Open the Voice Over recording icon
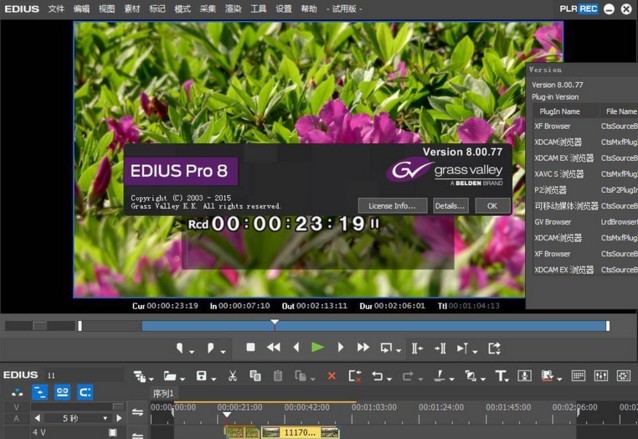Viewport: 638px width, 439px height. click(x=524, y=376)
